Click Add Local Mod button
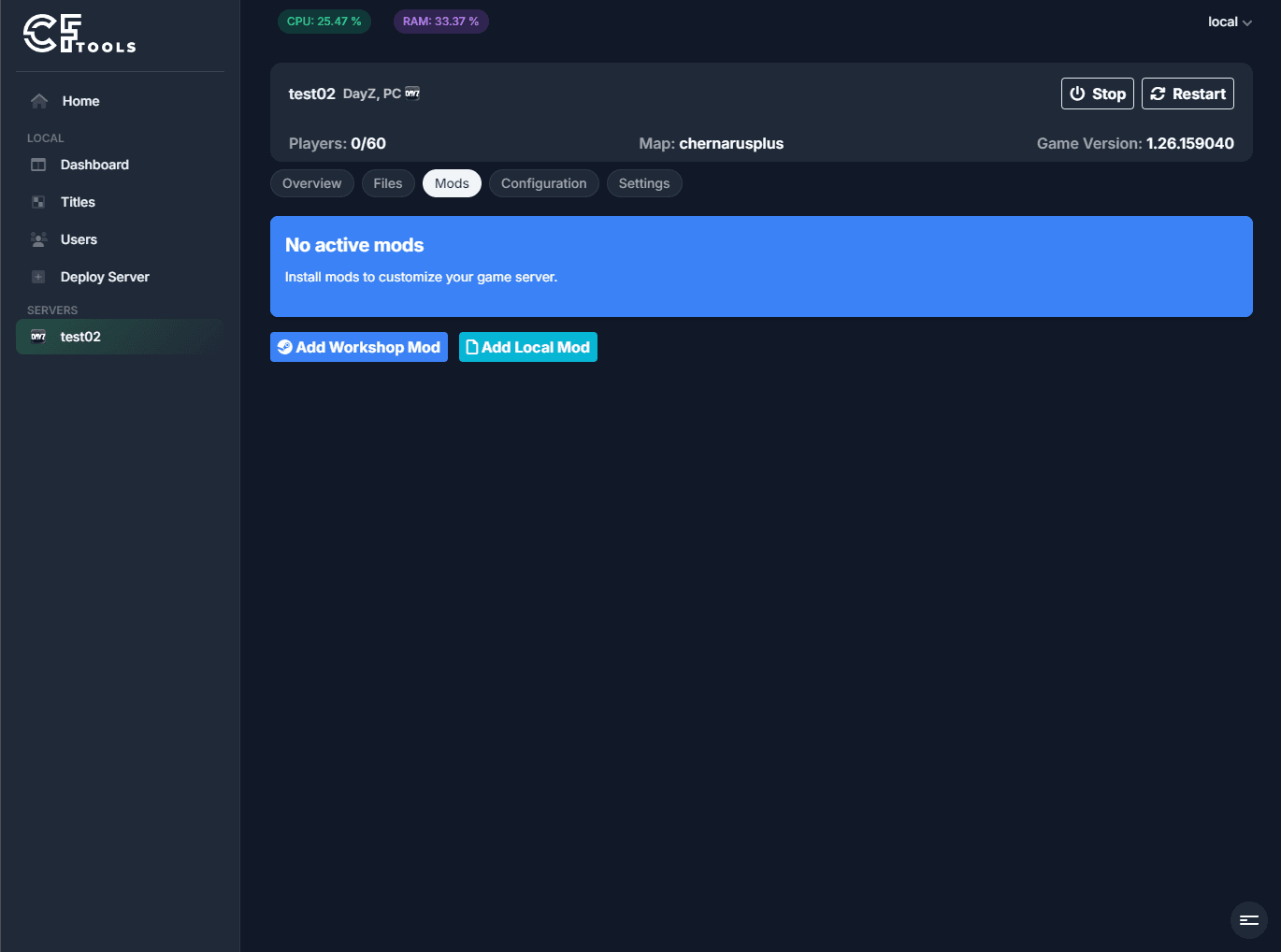The height and width of the screenshot is (952, 1281). coord(528,347)
